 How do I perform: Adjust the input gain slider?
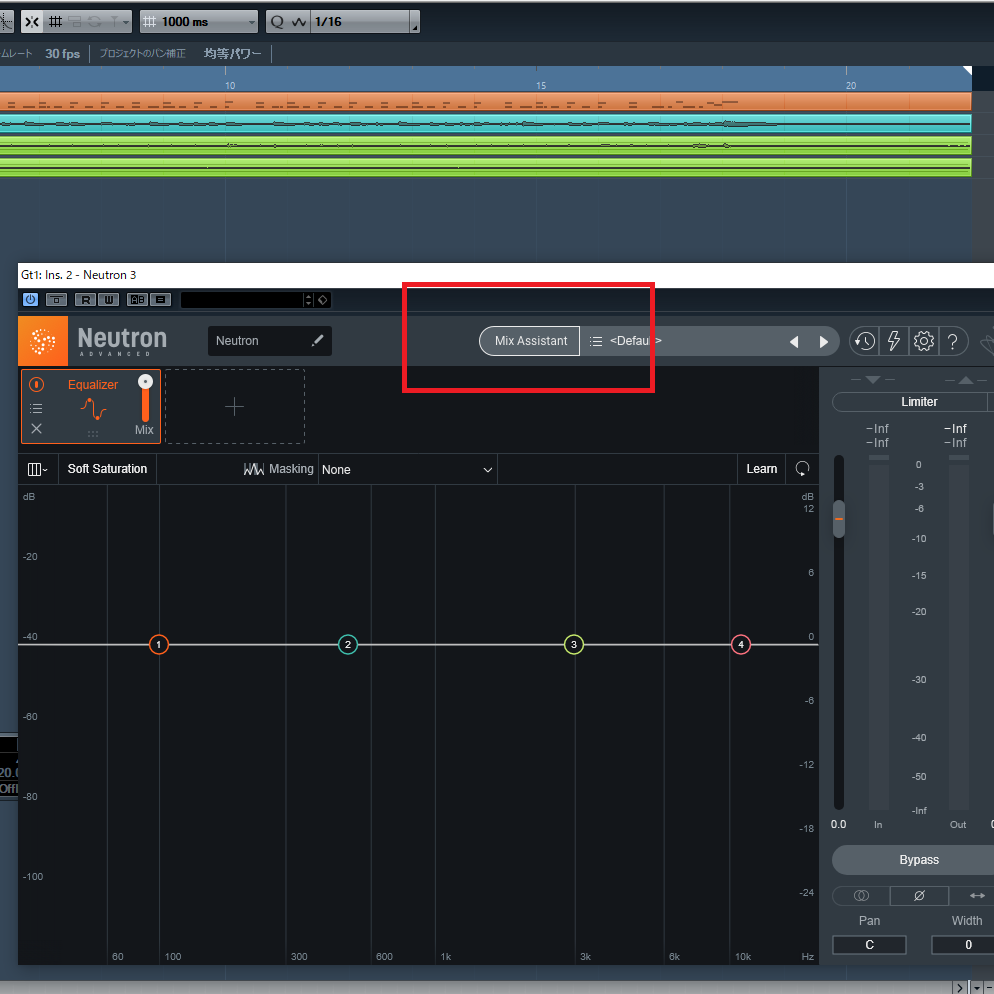(x=839, y=519)
